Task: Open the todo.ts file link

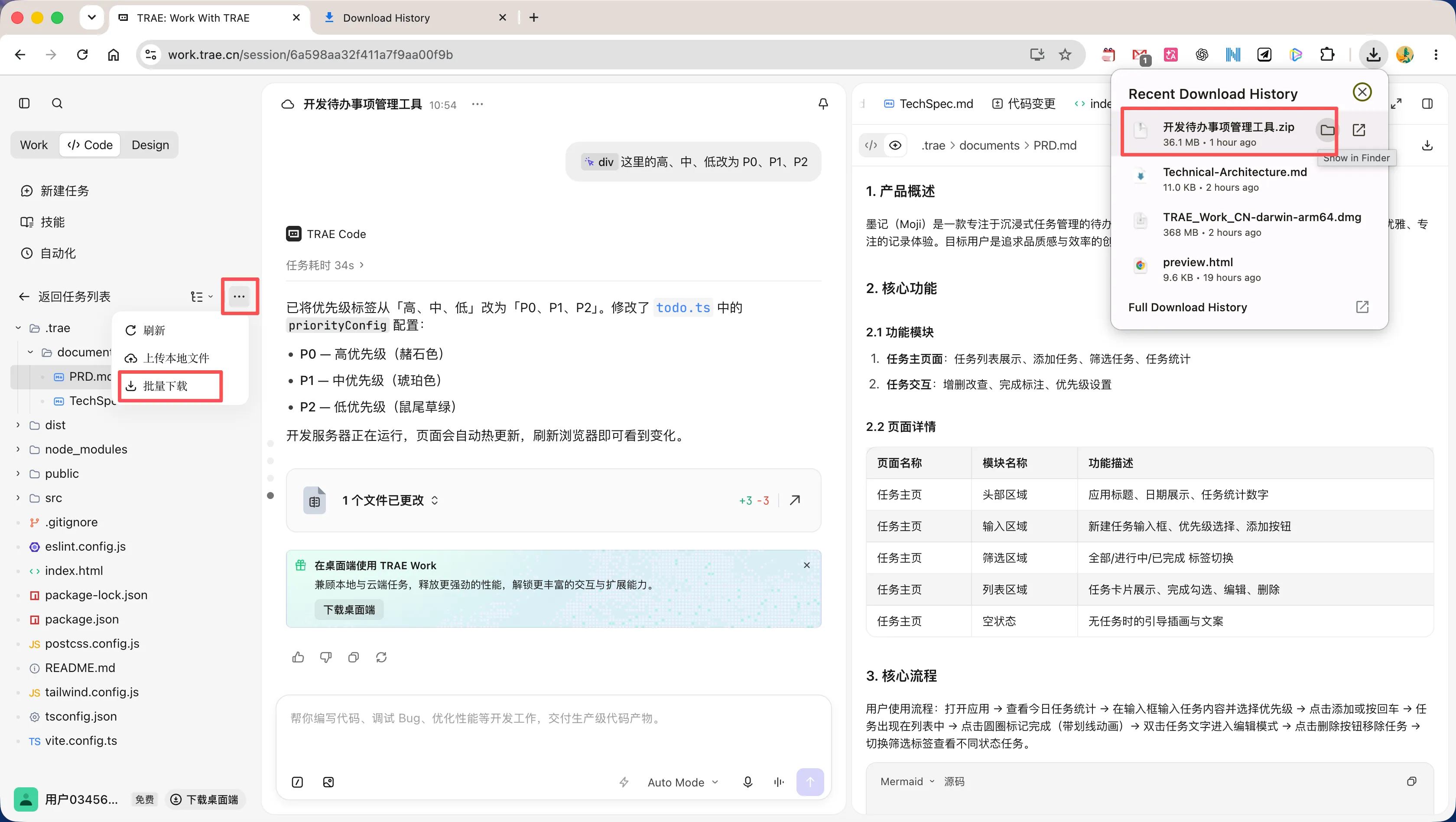Action: point(683,307)
